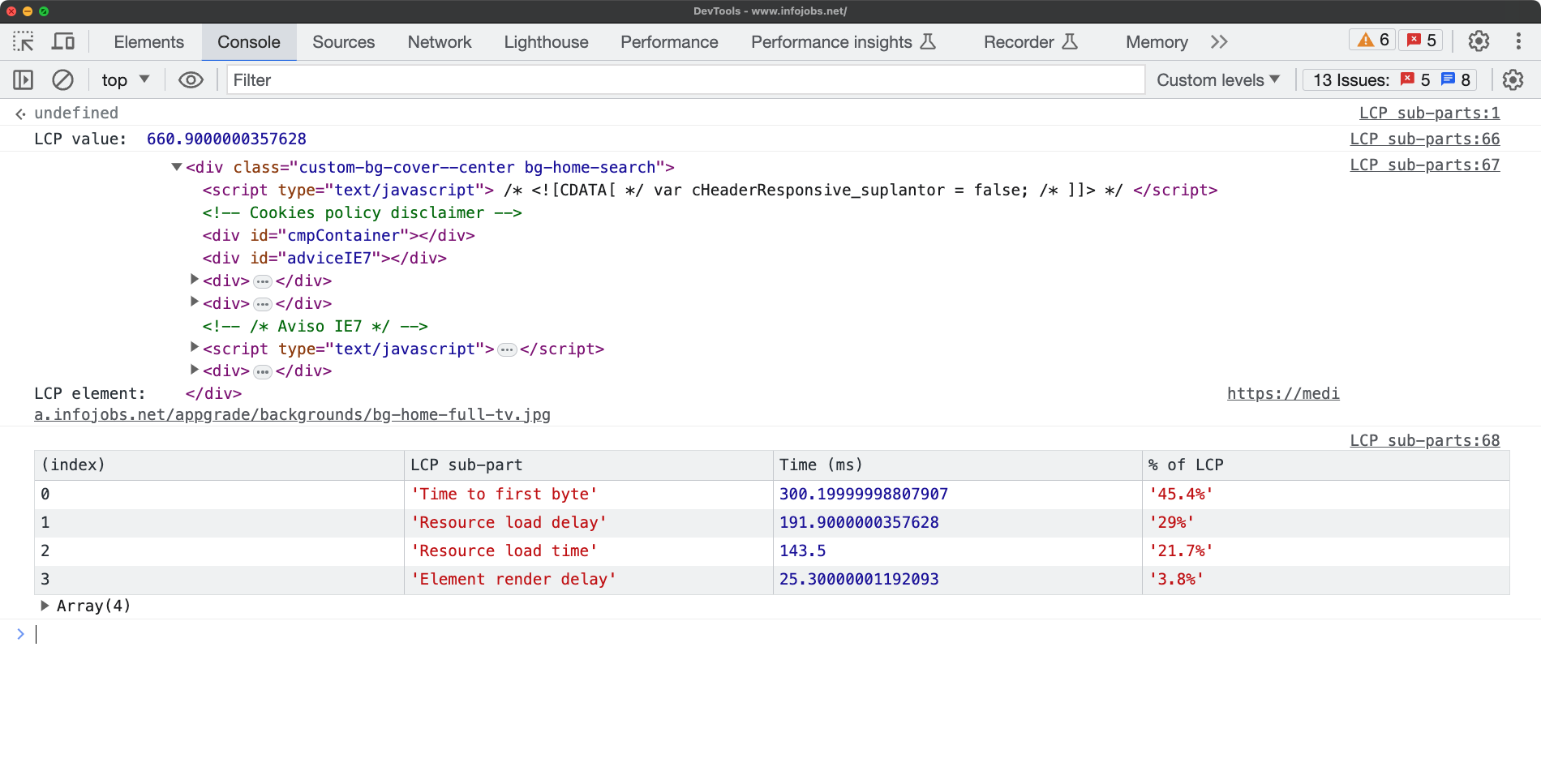
Task: Click the (index) table column header
Action: 219,465
